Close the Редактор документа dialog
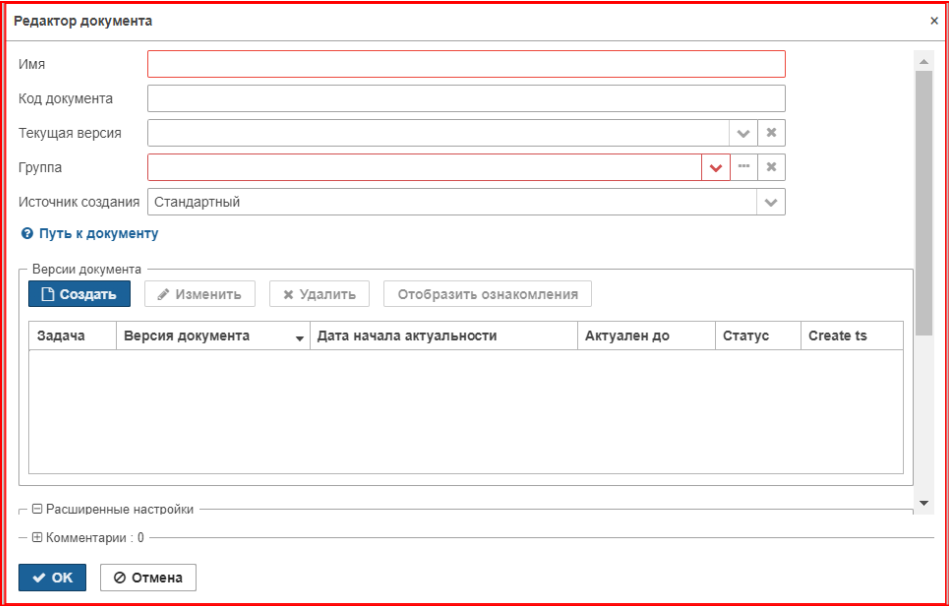This screenshot has height=606, width=949. pos(934,21)
